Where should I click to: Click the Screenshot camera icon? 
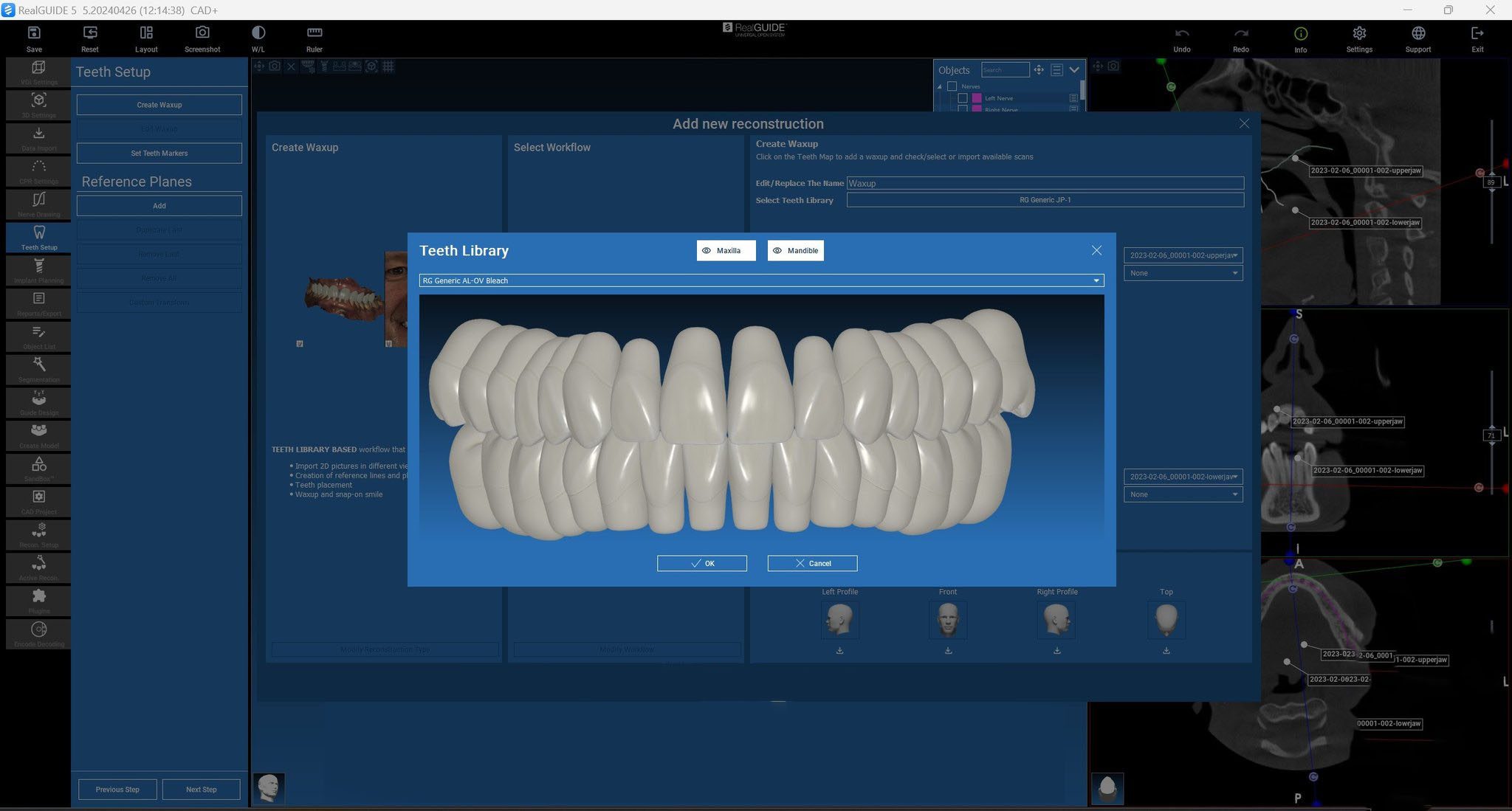click(x=202, y=33)
